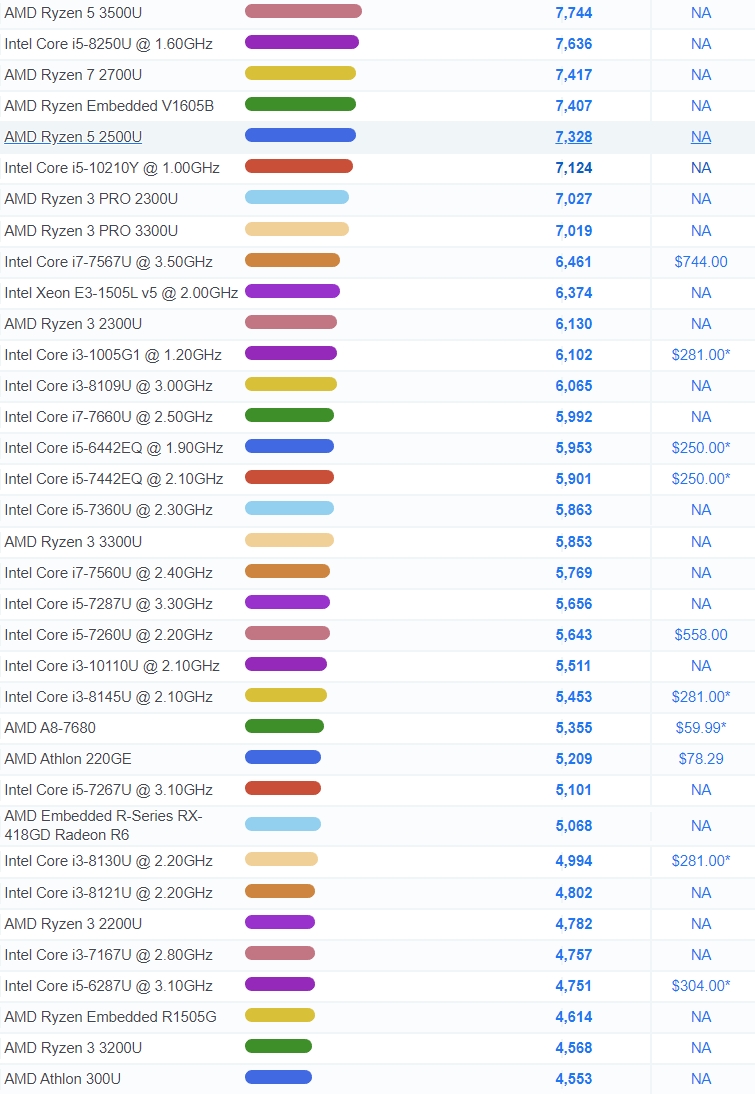Open Intel Xeon E3-1505L v5 entry
The width and height of the screenshot is (755, 1094).
[x=121, y=293]
